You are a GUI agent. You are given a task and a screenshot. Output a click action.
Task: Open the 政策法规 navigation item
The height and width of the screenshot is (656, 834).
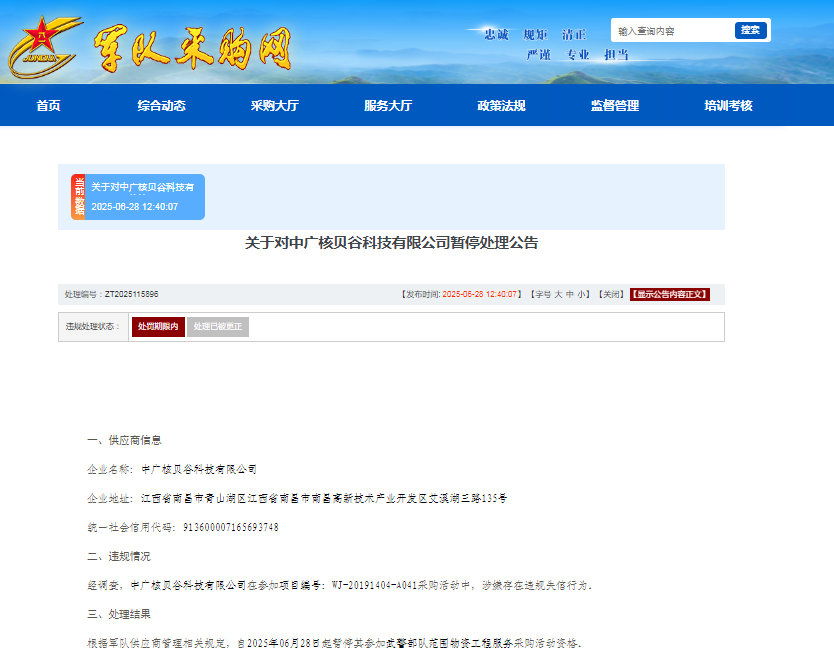[502, 105]
